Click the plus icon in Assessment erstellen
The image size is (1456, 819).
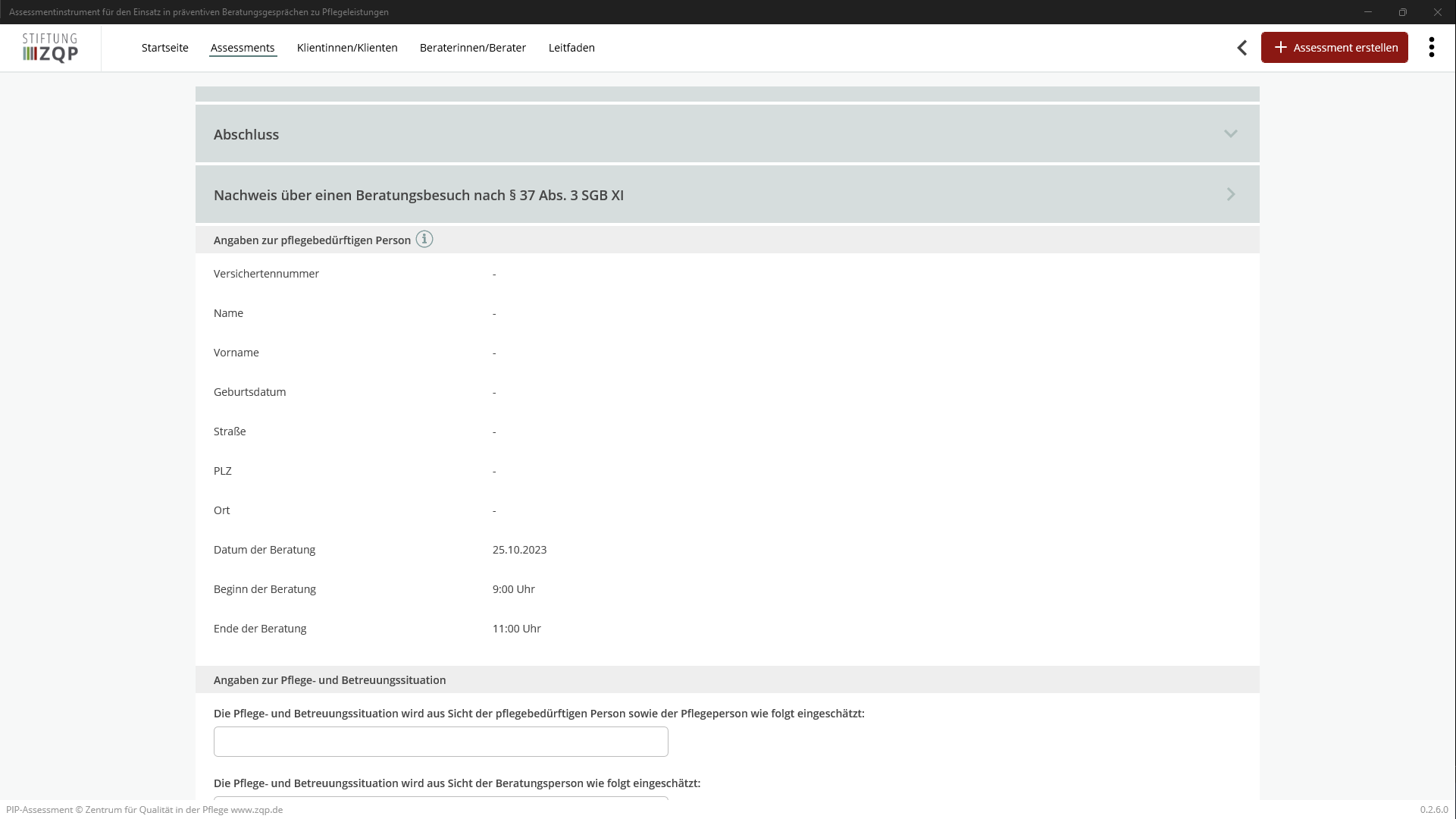(x=1280, y=48)
